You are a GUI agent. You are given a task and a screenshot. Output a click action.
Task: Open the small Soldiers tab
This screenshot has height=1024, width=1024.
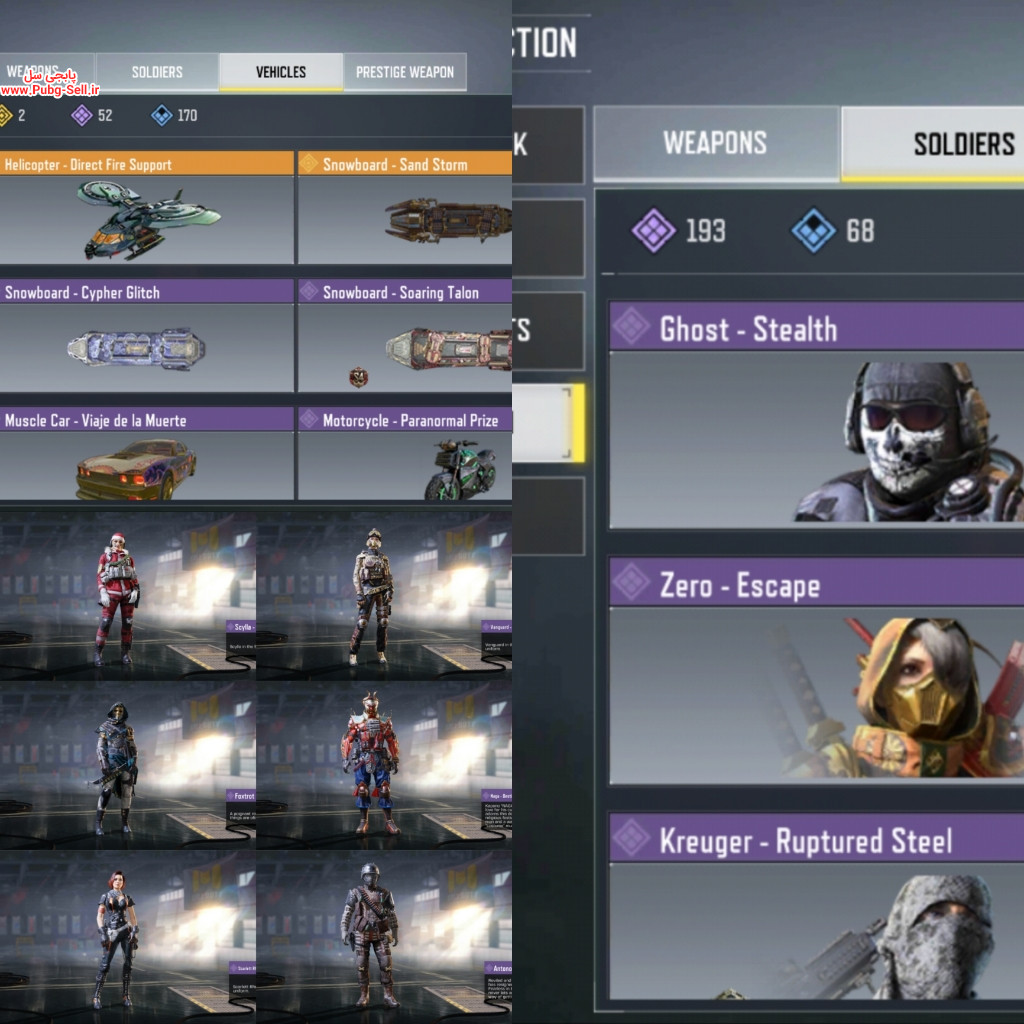pos(157,72)
